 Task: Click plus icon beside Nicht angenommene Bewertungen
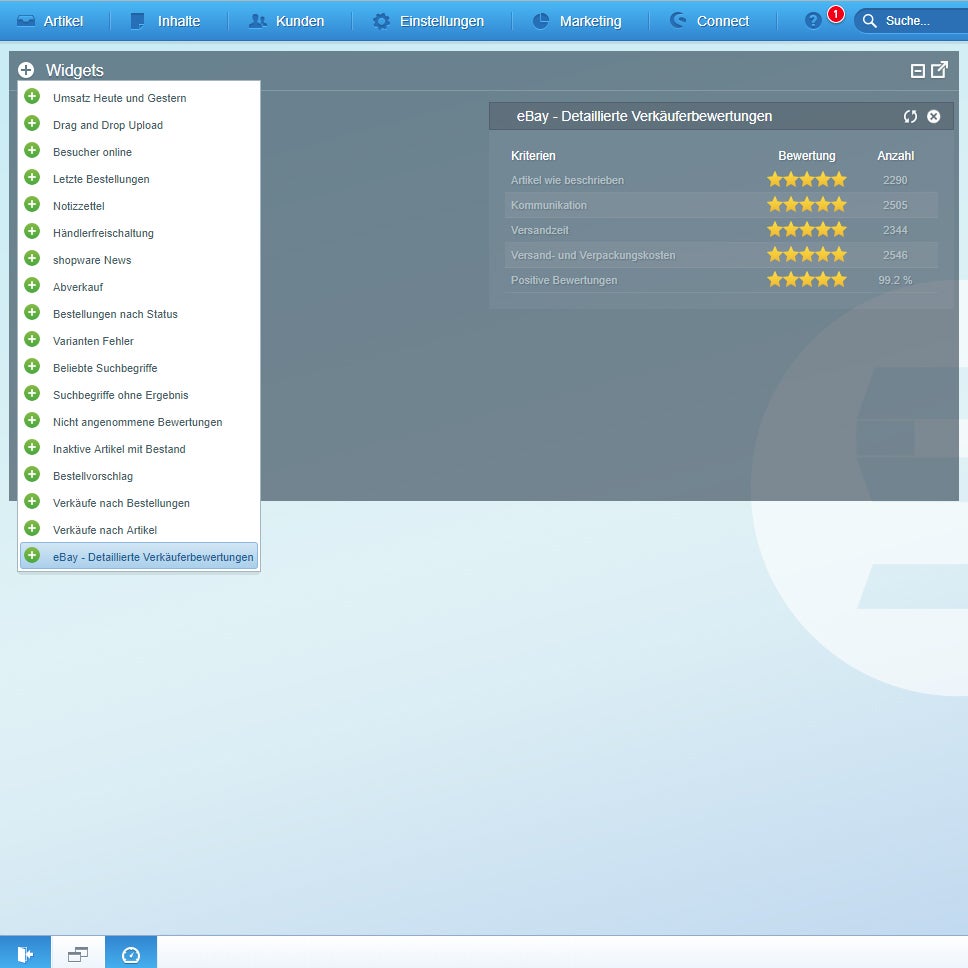[32, 420]
